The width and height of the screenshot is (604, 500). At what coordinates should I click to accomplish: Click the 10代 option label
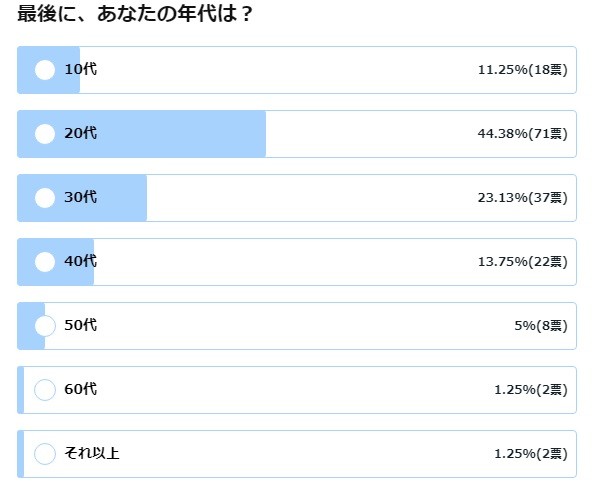click(x=80, y=70)
